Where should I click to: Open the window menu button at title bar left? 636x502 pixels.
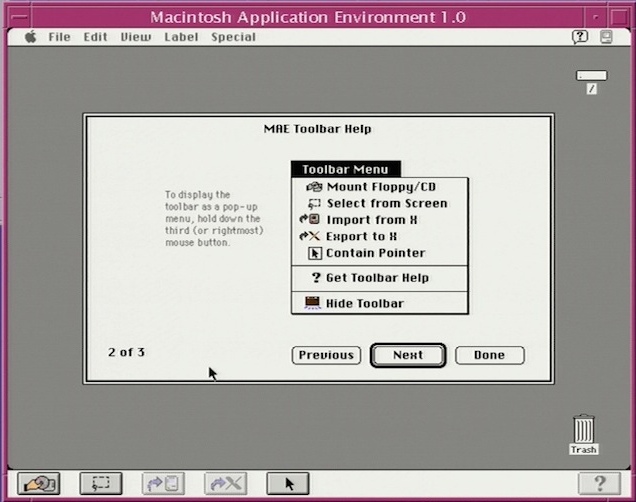click(x=19, y=17)
